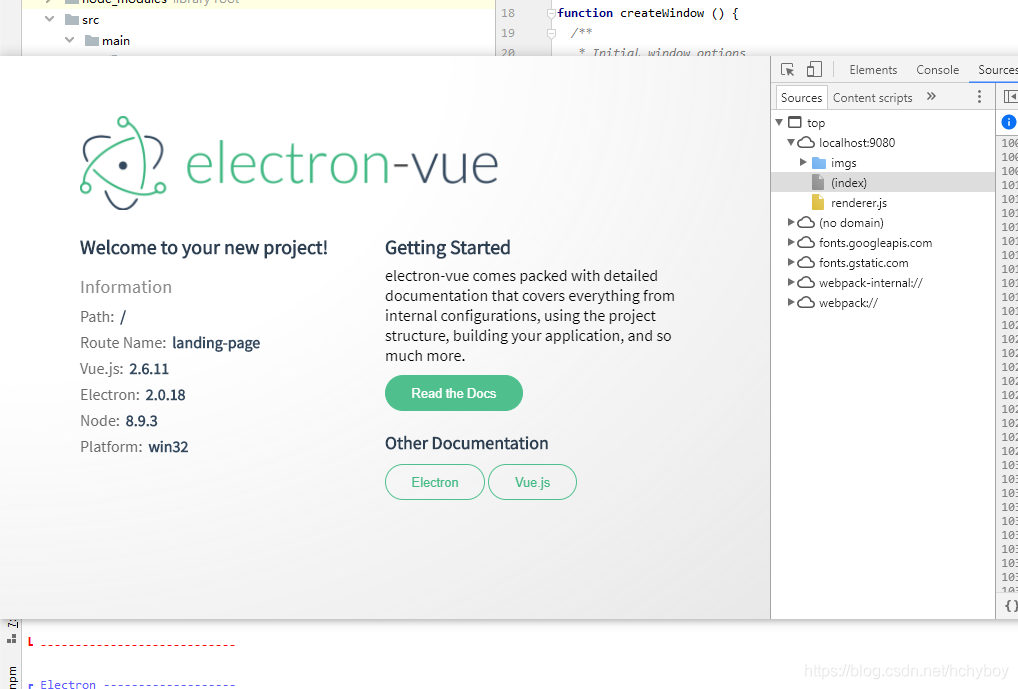The image size is (1018, 689).
Task: Select the (index) file
Action: [883, 182]
